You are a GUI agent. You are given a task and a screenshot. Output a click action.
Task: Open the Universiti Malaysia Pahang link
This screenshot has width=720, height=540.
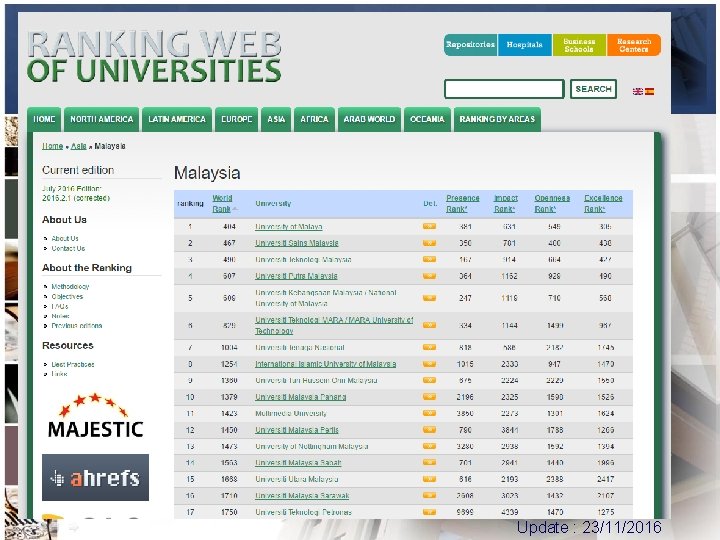click(301, 397)
